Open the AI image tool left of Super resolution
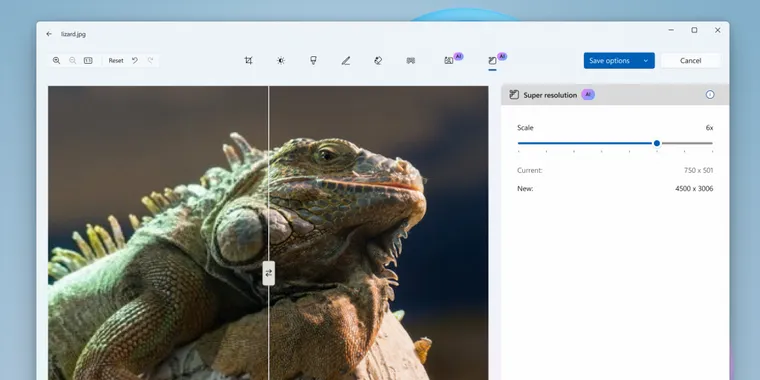The image size is (760, 380). pos(449,61)
